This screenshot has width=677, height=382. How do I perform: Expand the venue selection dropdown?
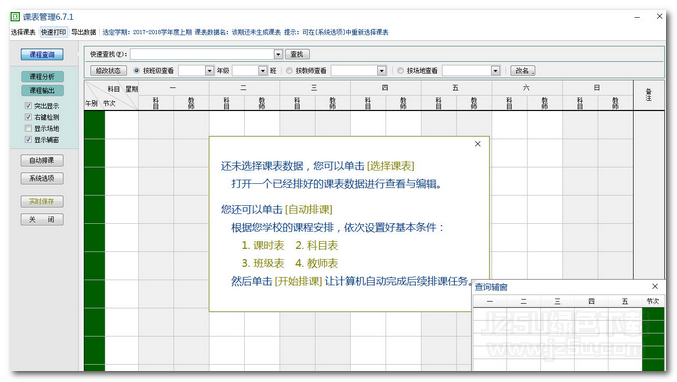pos(496,70)
